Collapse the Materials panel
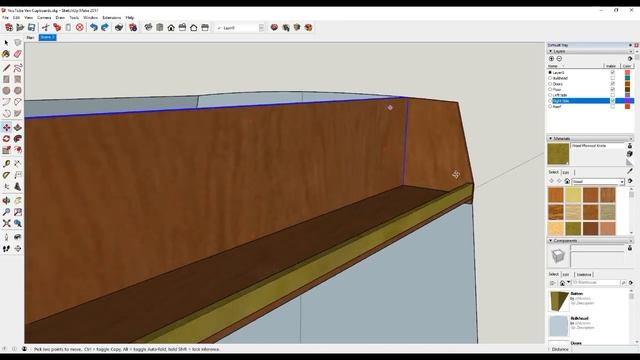640x360 pixels. pyautogui.click(x=551, y=138)
